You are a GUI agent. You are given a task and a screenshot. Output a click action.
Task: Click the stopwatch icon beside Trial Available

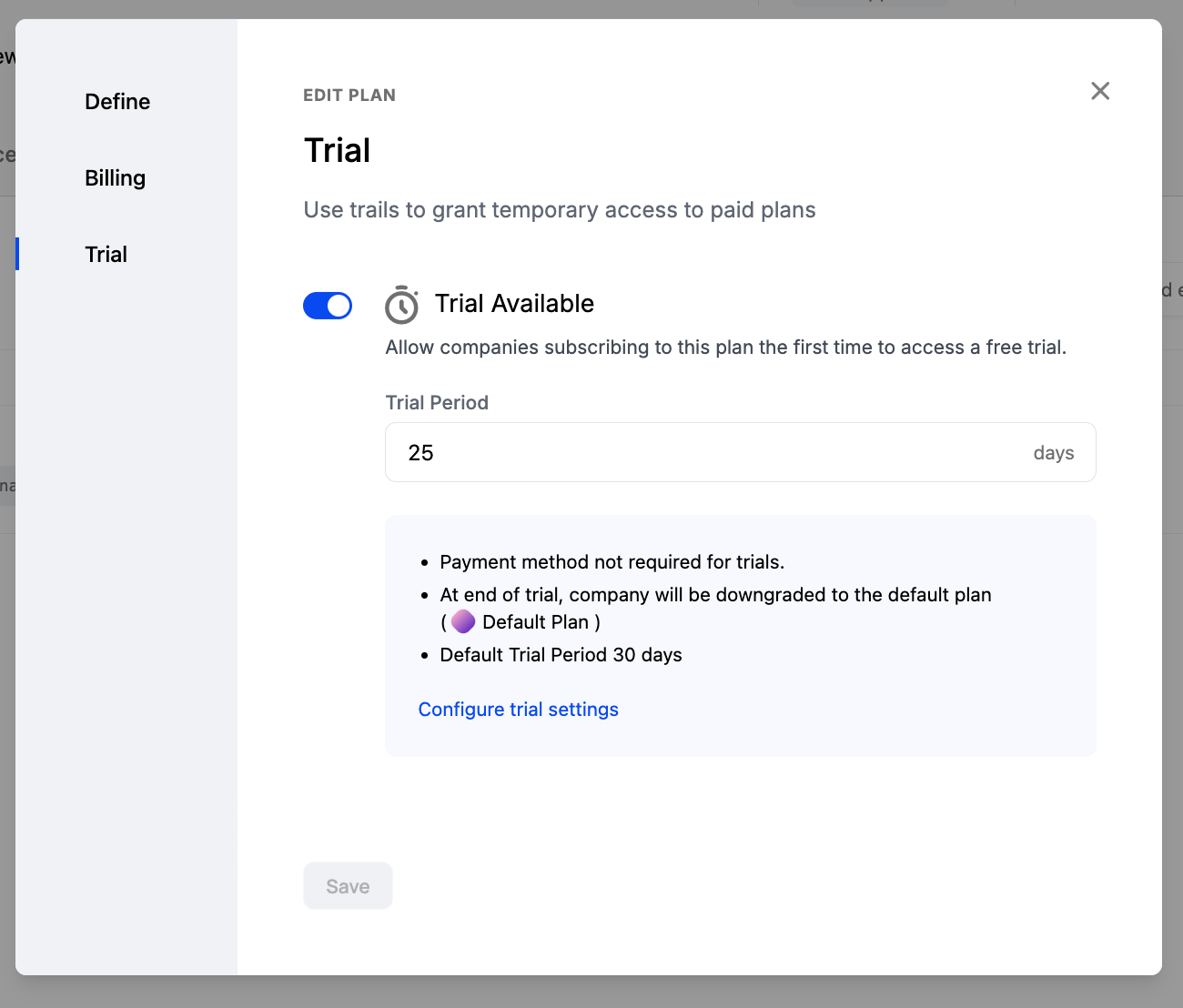pos(401,305)
